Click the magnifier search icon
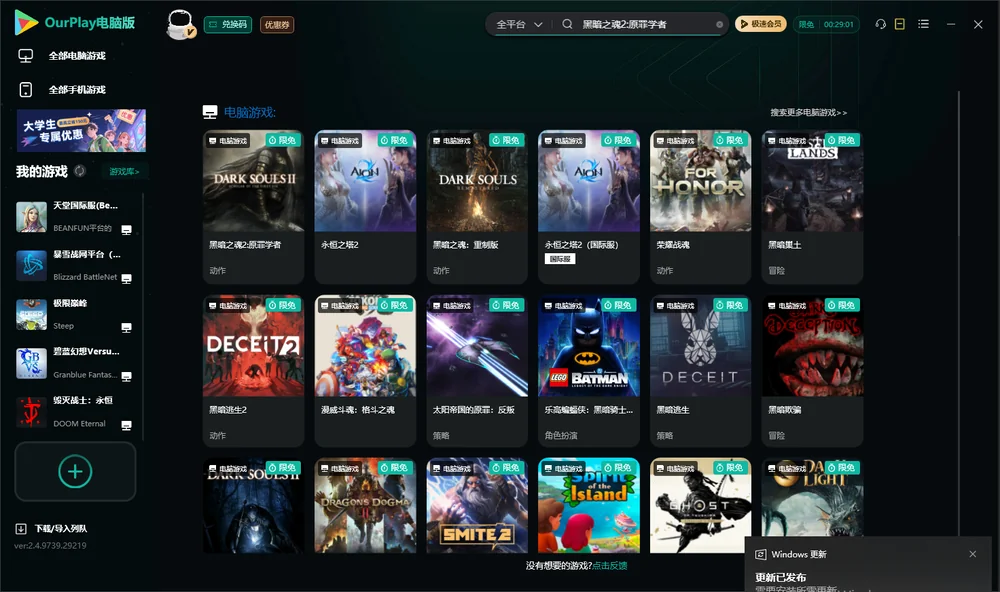This screenshot has height=592, width=1000. (x=567, y=24)
